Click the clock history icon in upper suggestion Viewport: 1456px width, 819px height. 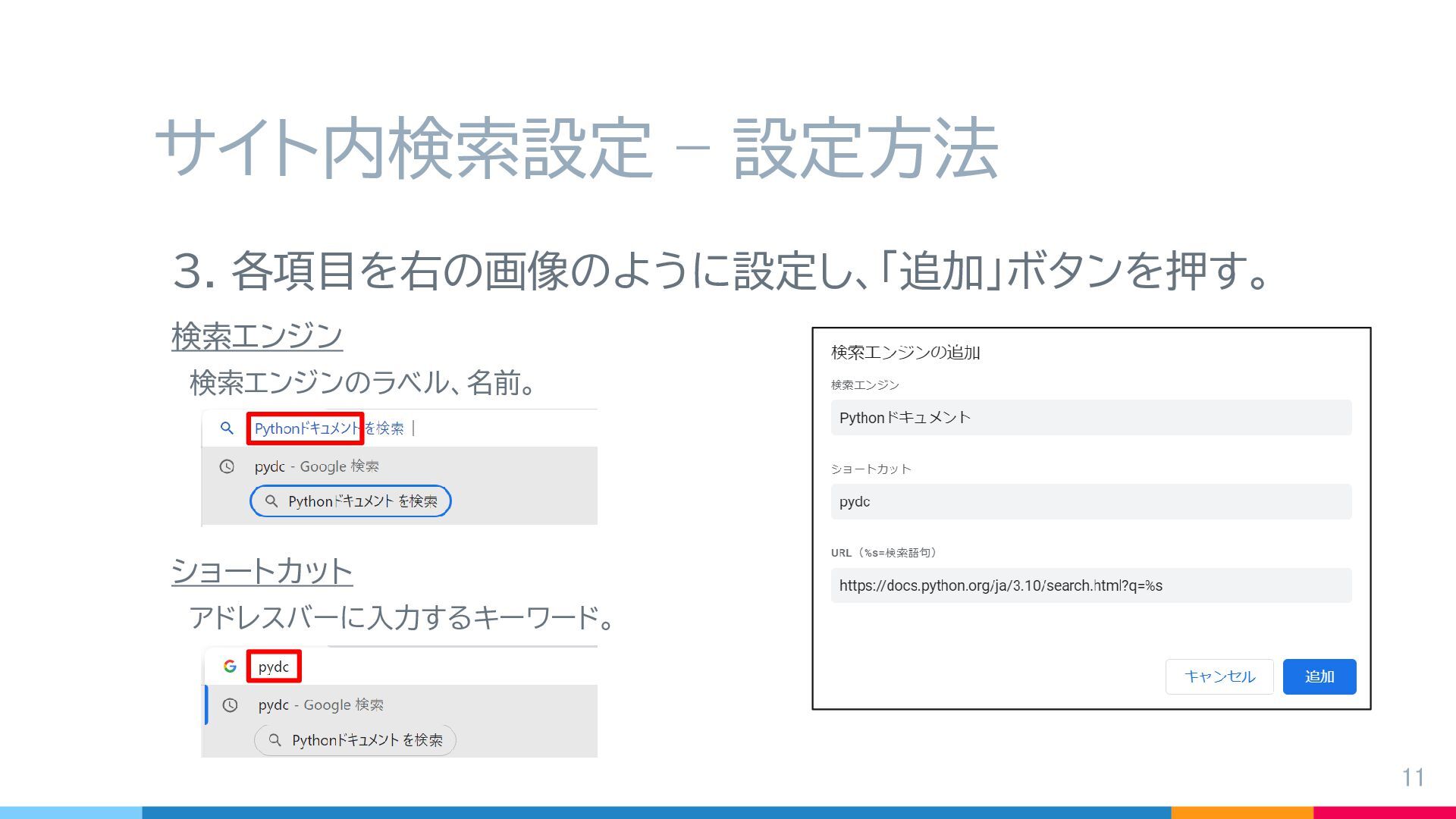[227, 466]
